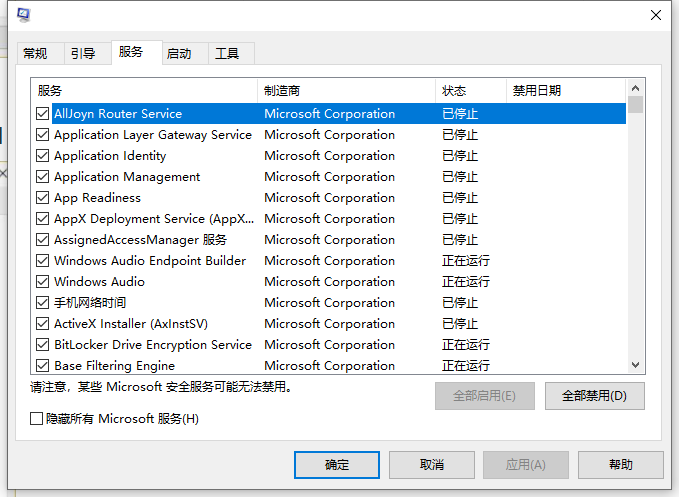The image size is (679, 497).
Task: Disable the BitLocker Drive Encryption Service checkbox
Action: [42, 345]
